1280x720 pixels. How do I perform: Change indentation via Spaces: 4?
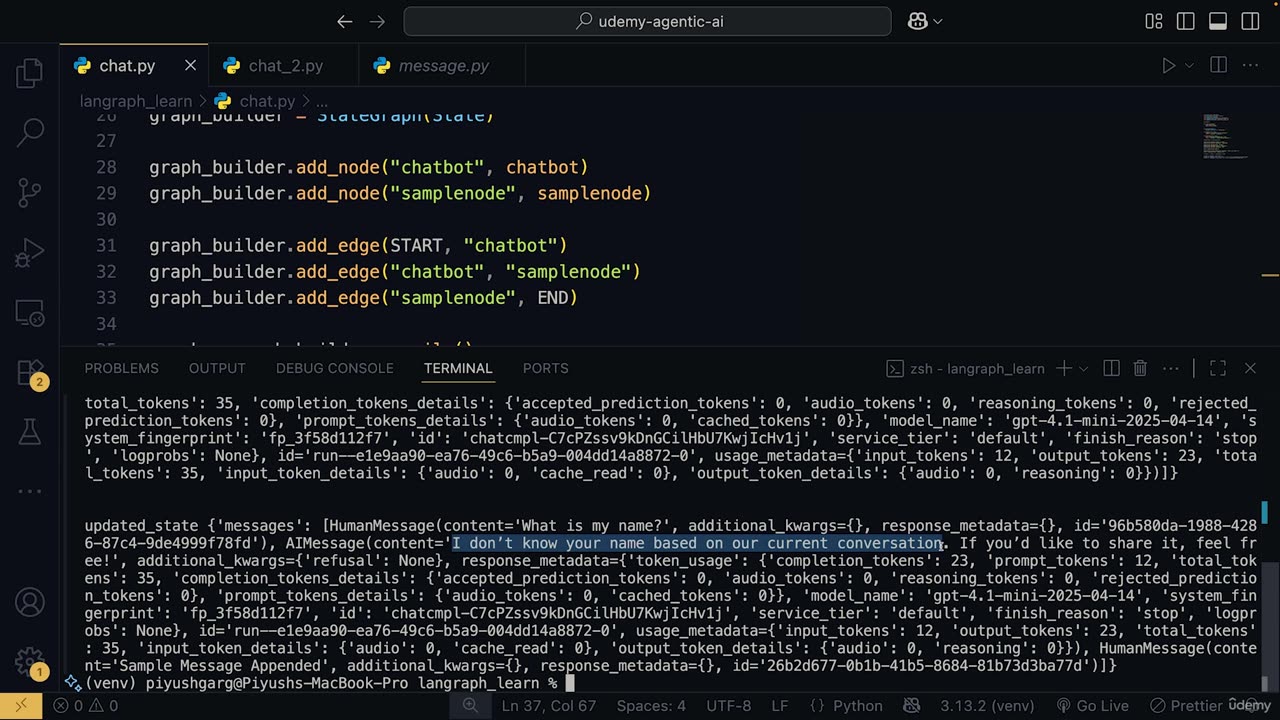click(651, 706)
